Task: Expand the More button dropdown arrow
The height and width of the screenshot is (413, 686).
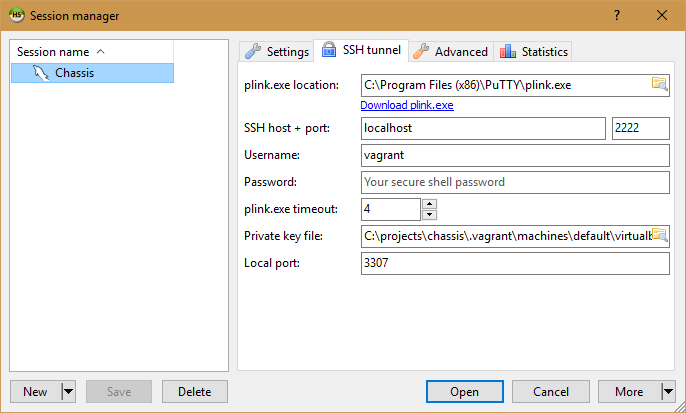Action: click(x=668, y=392)
